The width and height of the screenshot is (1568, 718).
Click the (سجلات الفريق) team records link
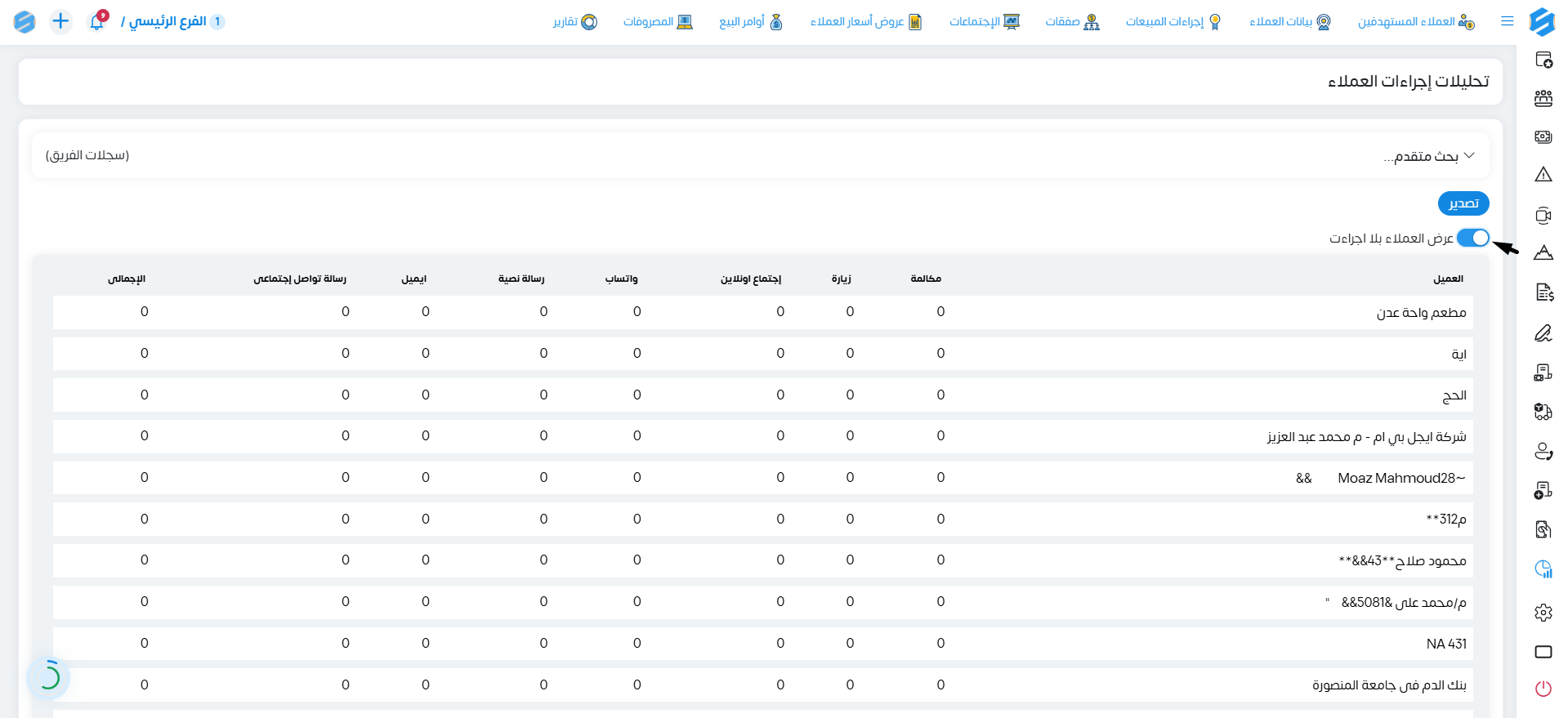click(87, 155)
